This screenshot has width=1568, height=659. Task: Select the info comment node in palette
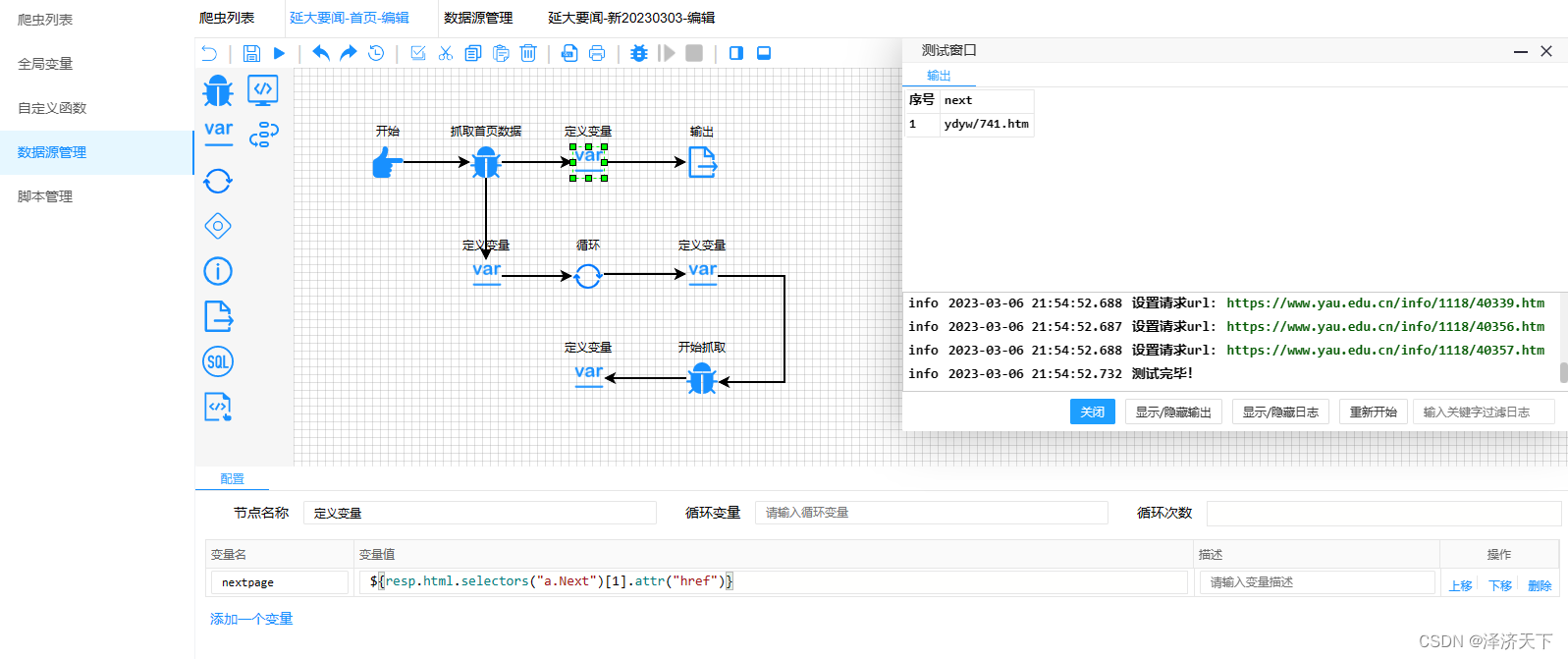coord(218,271)
